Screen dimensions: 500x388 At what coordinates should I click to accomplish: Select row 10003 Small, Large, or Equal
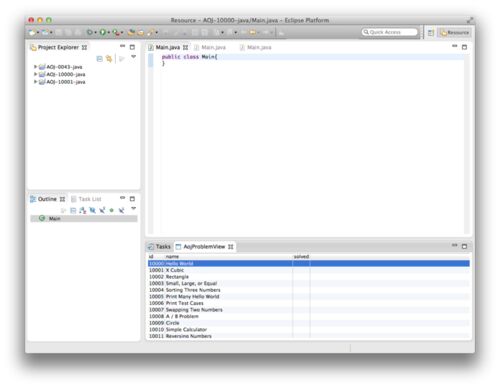tap(309, 283)
